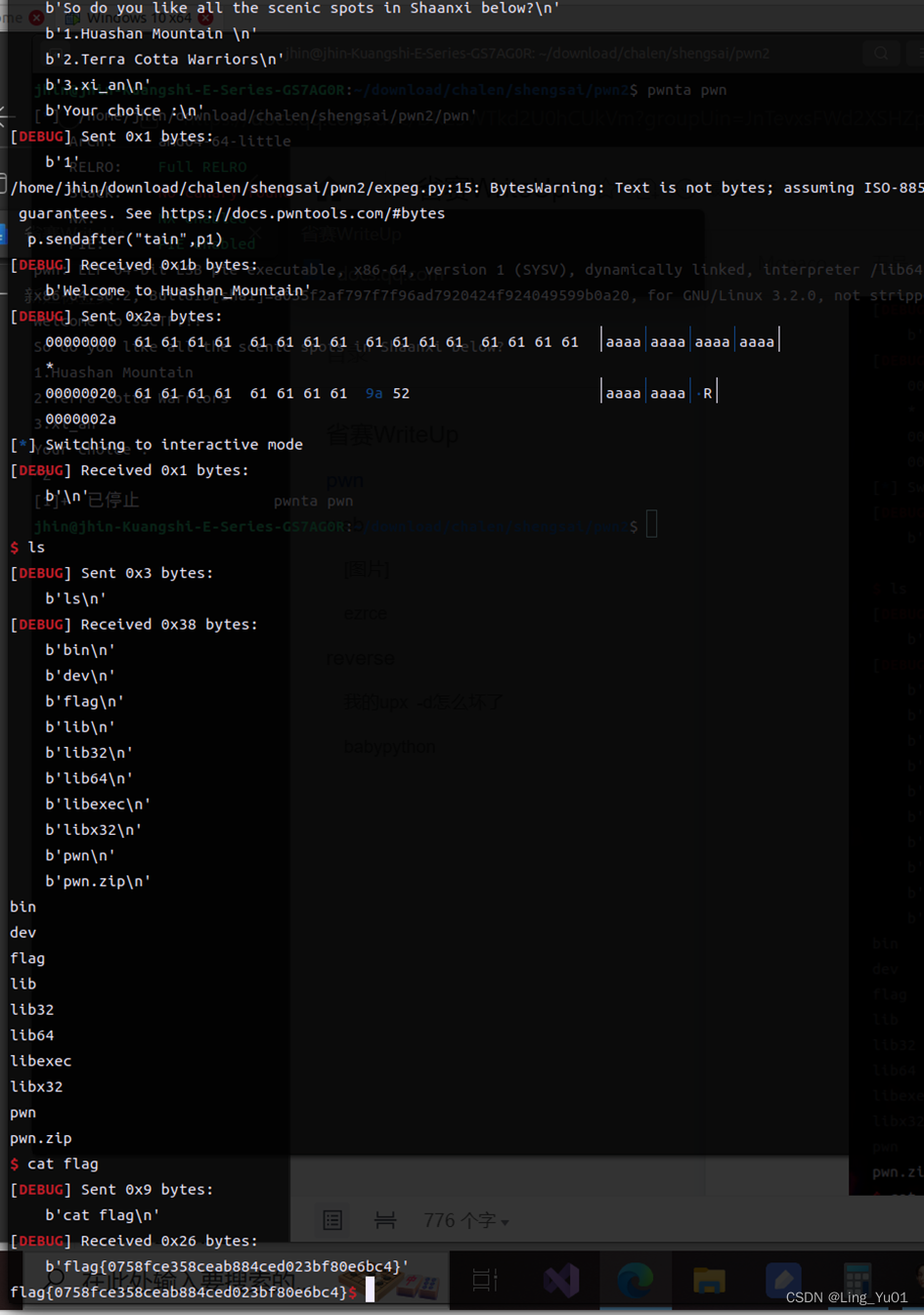Click the 'Received 0x1b bytes:' debug line

(x=134, y=264)
